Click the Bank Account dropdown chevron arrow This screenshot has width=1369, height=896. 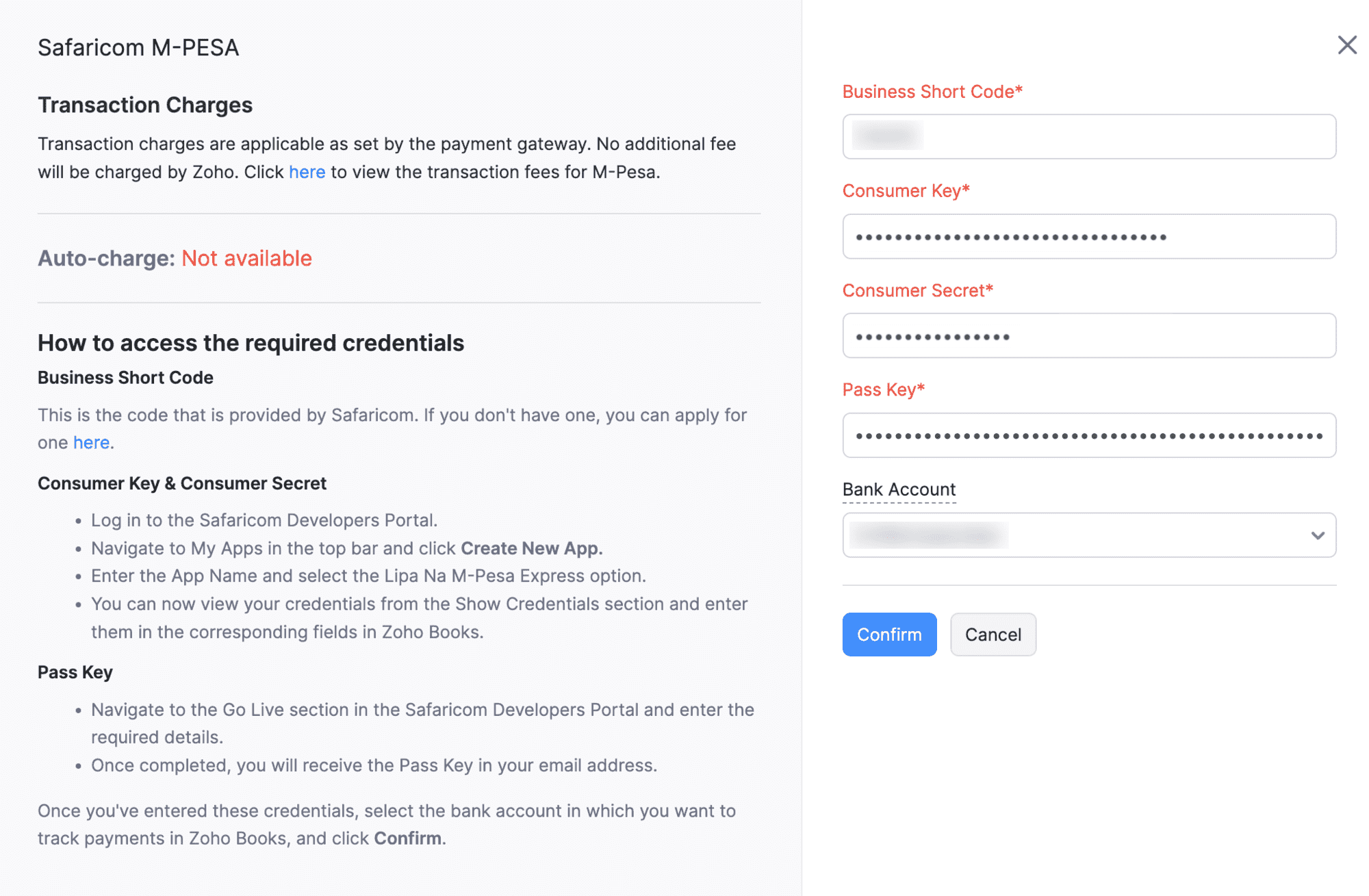click(1318, 535)
